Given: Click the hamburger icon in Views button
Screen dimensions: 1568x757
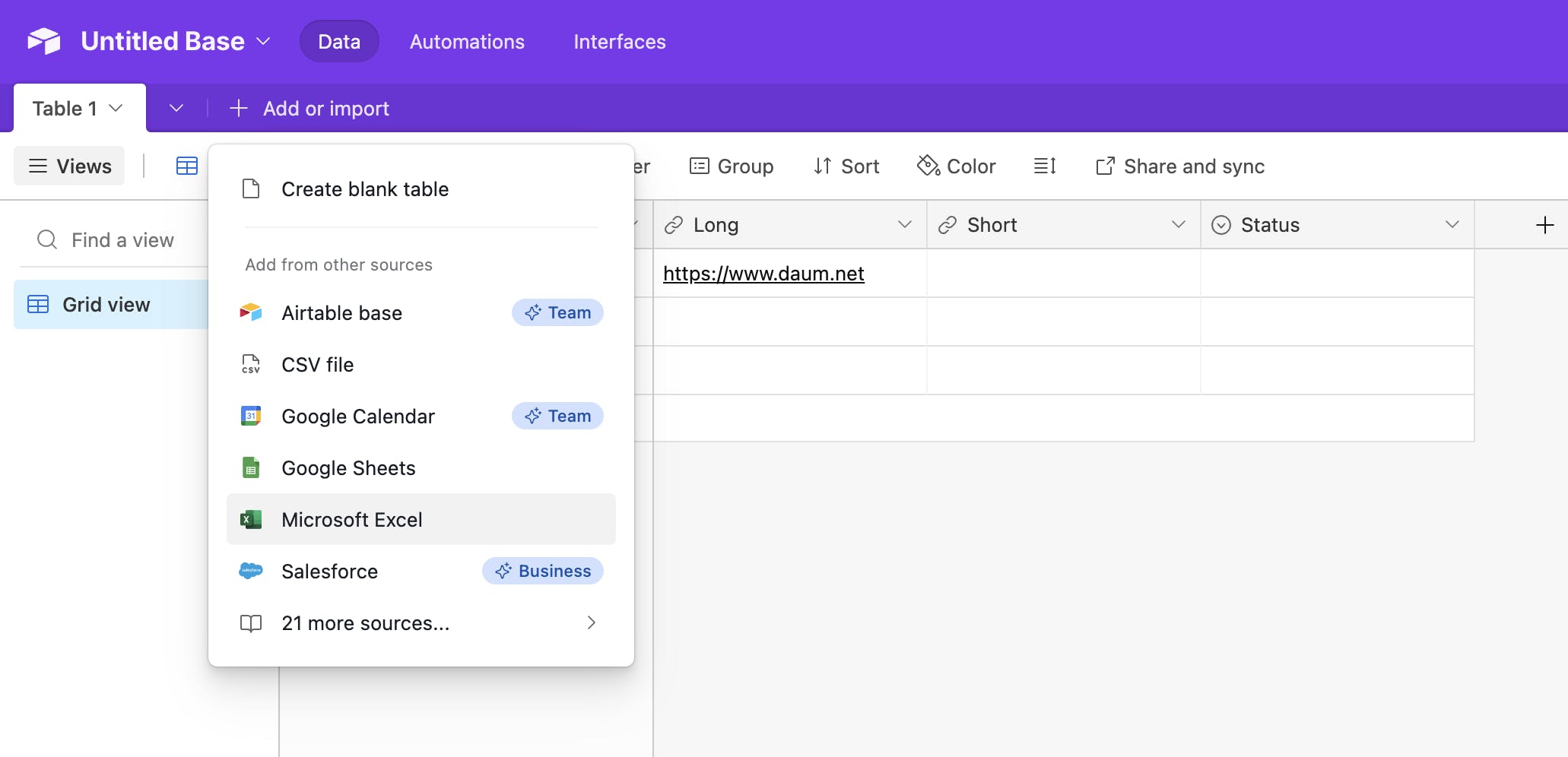Looking at the screenshot, I should pyautogui.click(x=38, y=166).
